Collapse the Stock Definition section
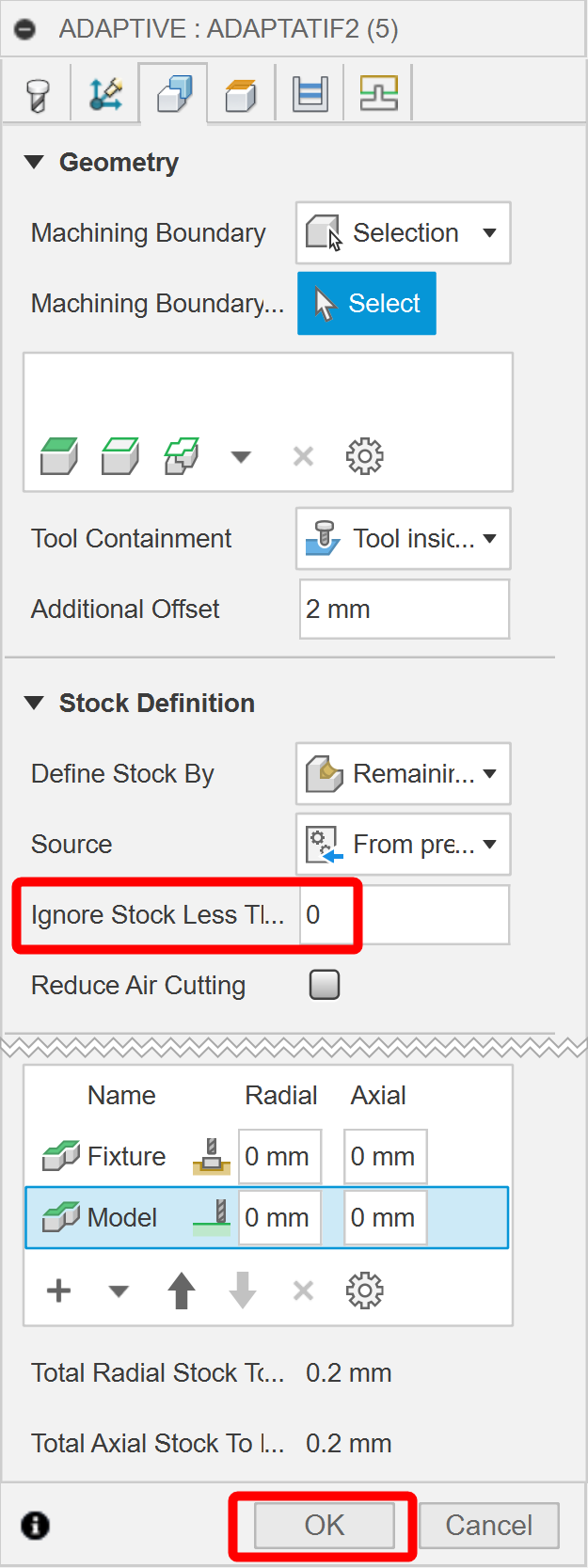This screenshot has width=588, height=1568. click(x=35, y=703)
